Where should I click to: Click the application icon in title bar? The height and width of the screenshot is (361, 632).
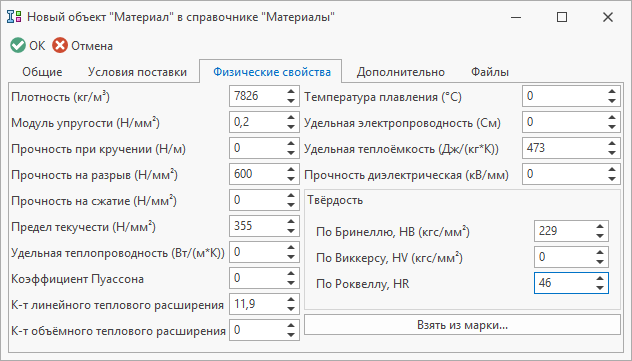pos(15,17)
